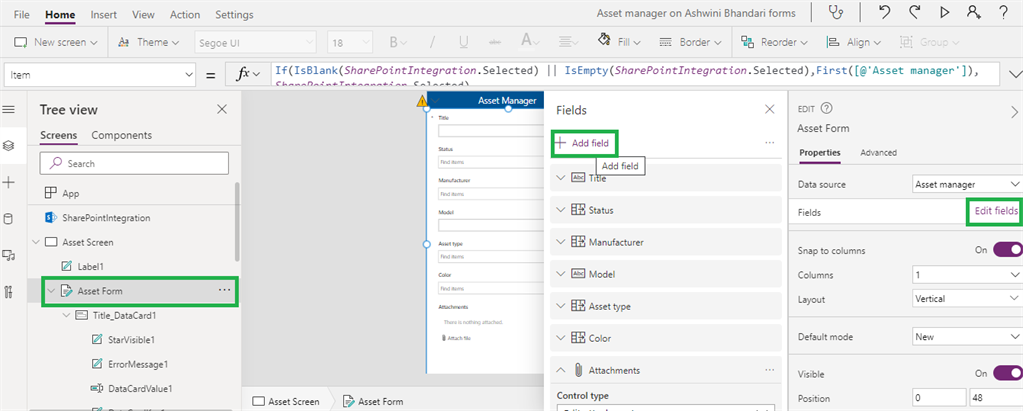1023x411 pixels.
Task: Click the Bold formatting button
Action: [x=397, y=42]
